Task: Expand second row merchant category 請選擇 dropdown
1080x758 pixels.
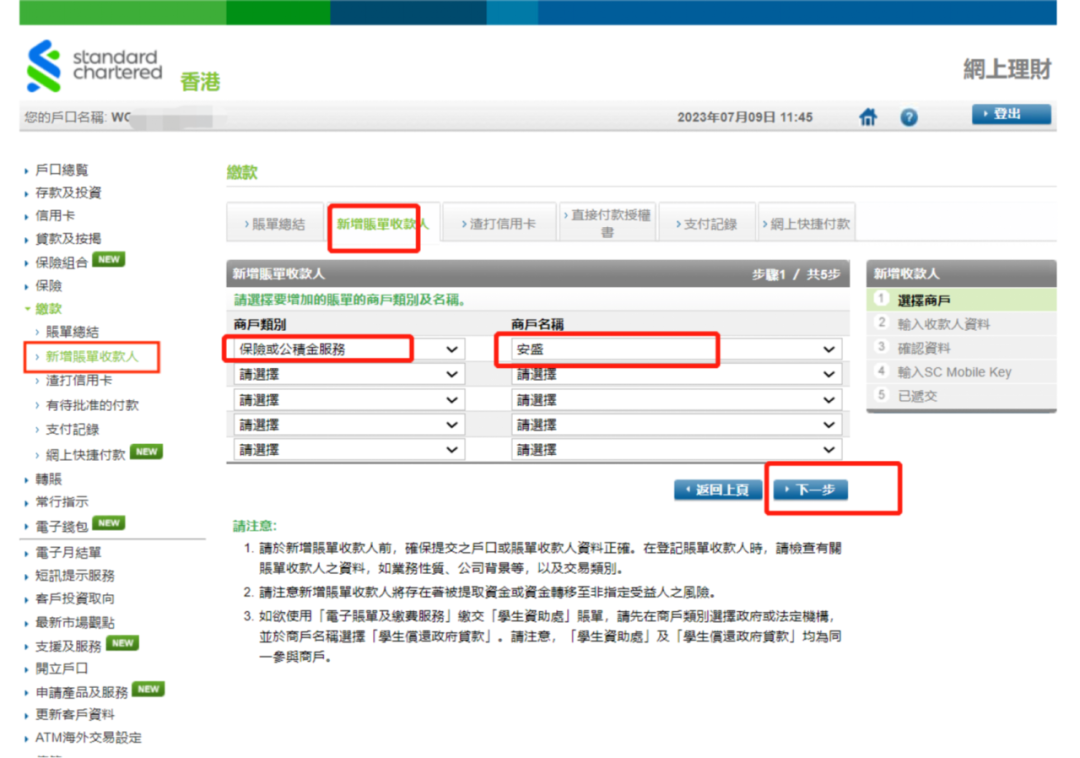Action: [349, 374]
